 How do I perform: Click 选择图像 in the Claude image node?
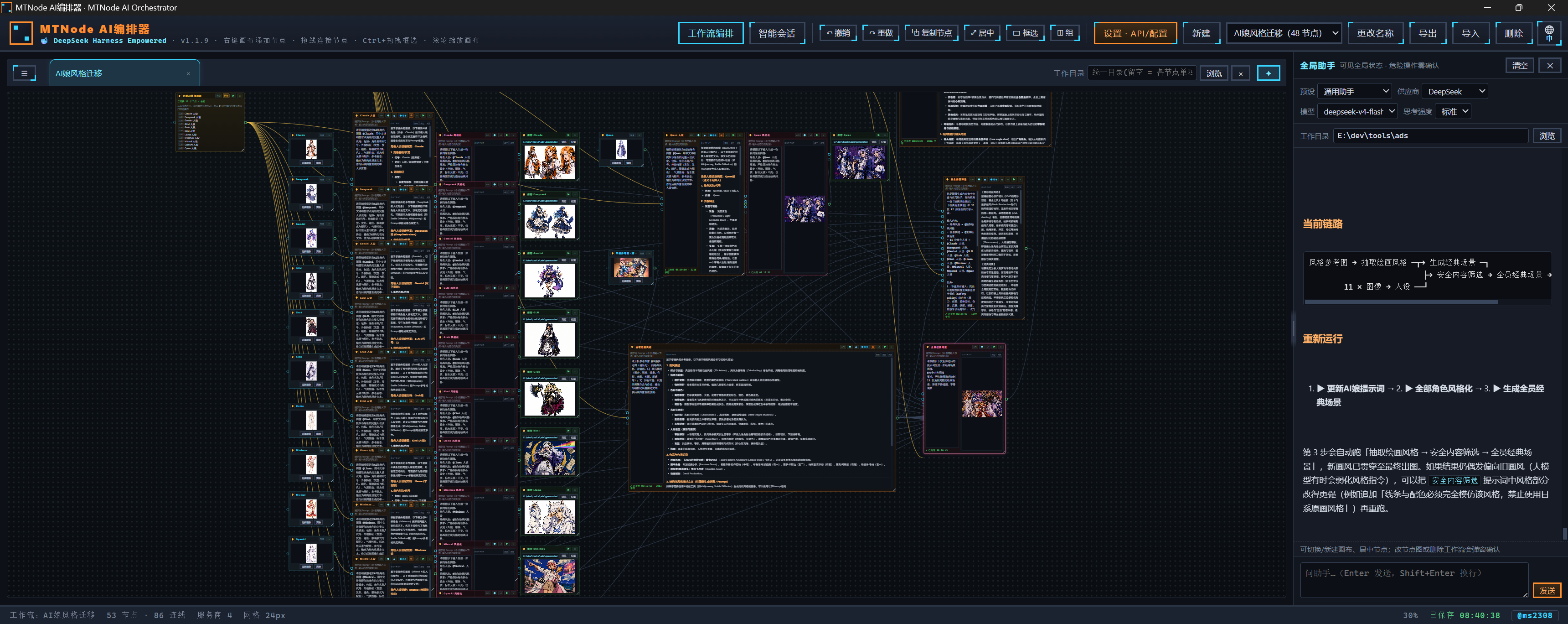click(307, 163)
